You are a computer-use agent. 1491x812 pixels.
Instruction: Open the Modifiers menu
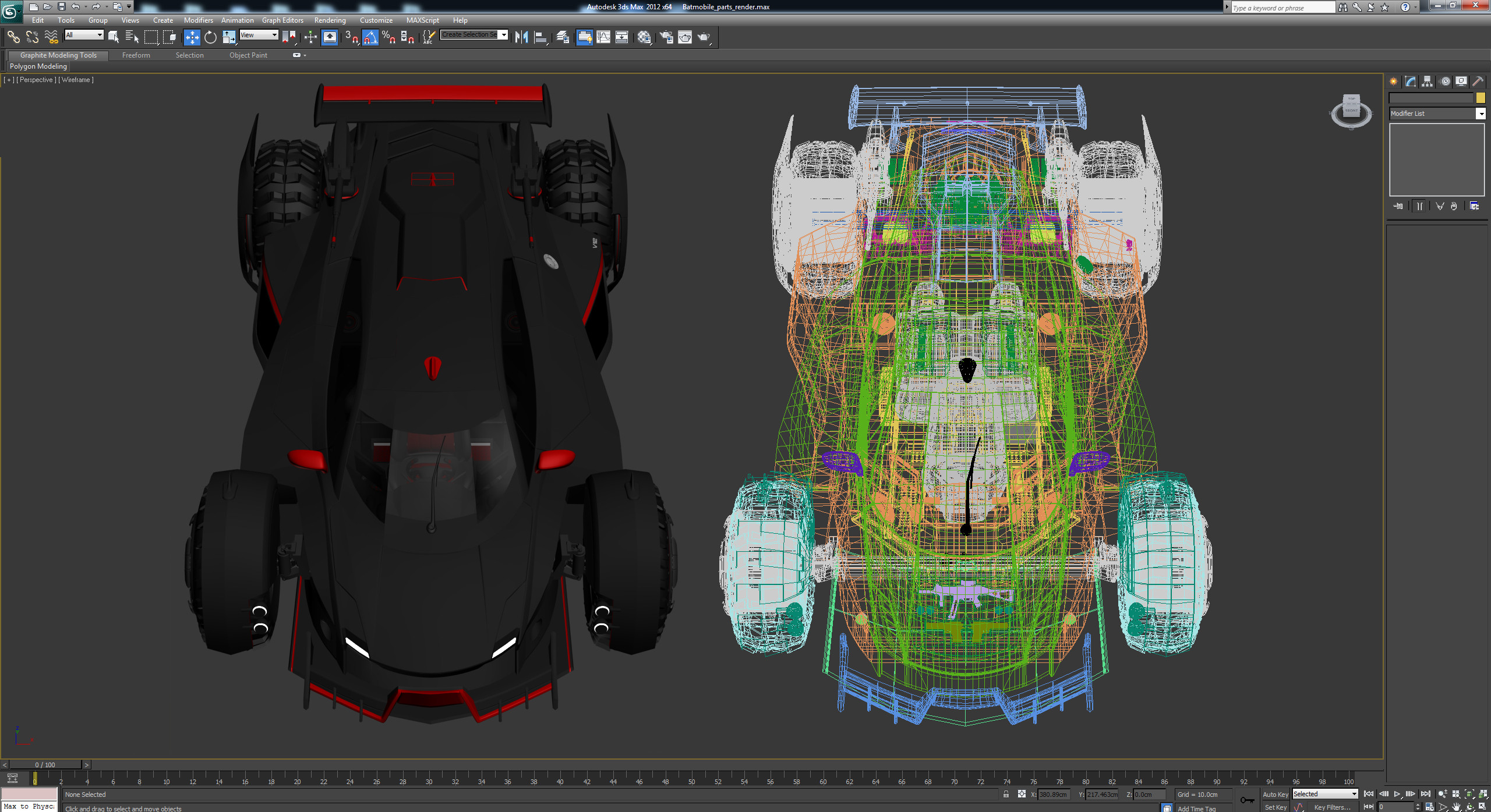tap(199, 20)
